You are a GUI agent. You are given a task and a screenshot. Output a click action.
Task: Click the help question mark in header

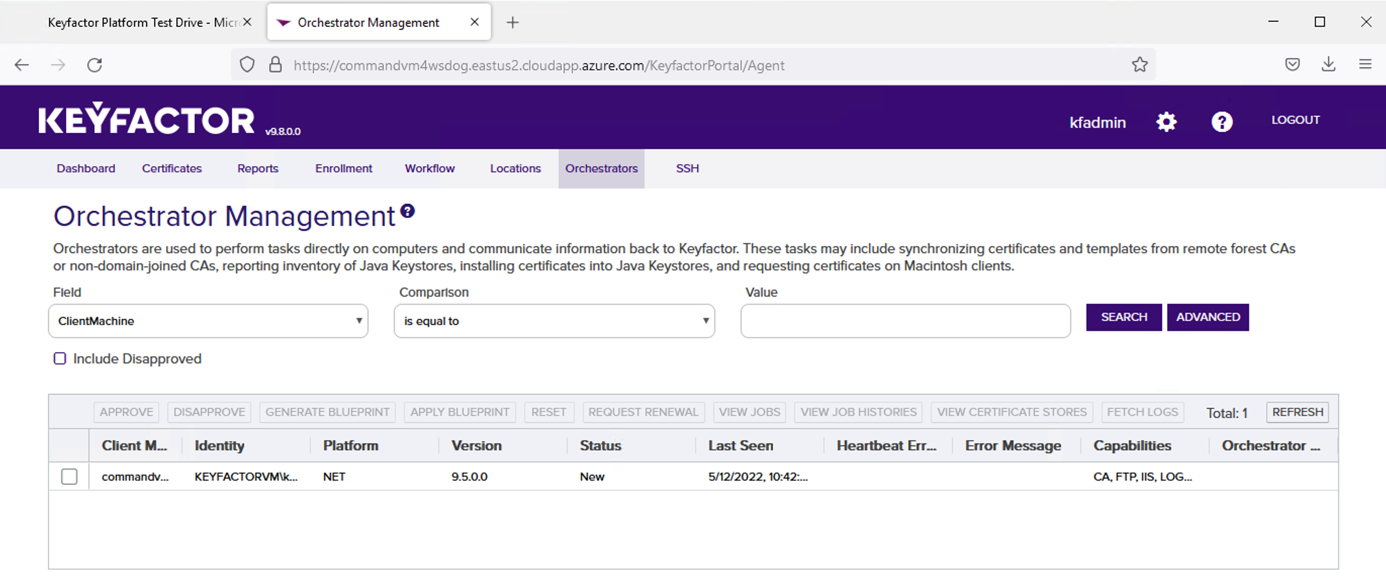(x=1222, y=122)
